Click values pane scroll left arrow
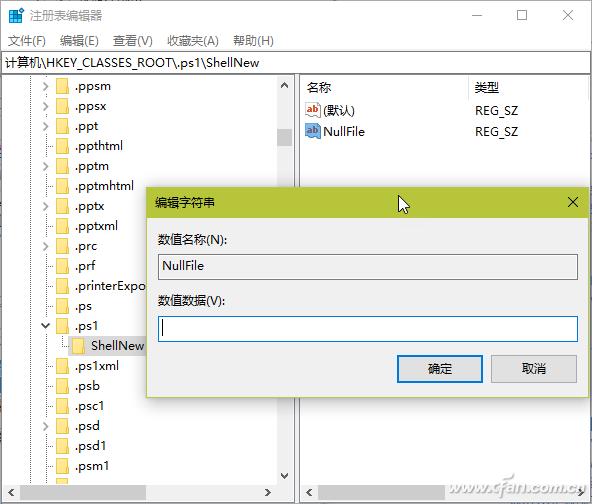This screenshot has width=592, height=504. [x=309, y=492]
